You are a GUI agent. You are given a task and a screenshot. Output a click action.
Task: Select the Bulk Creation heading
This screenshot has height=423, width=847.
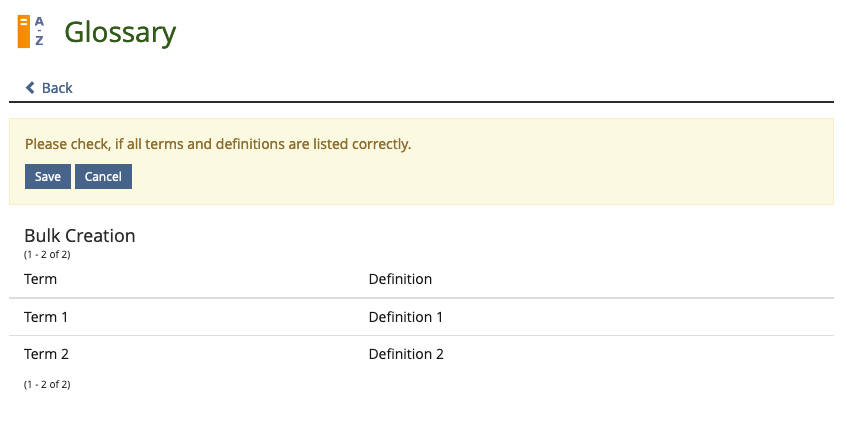[80, 236]
